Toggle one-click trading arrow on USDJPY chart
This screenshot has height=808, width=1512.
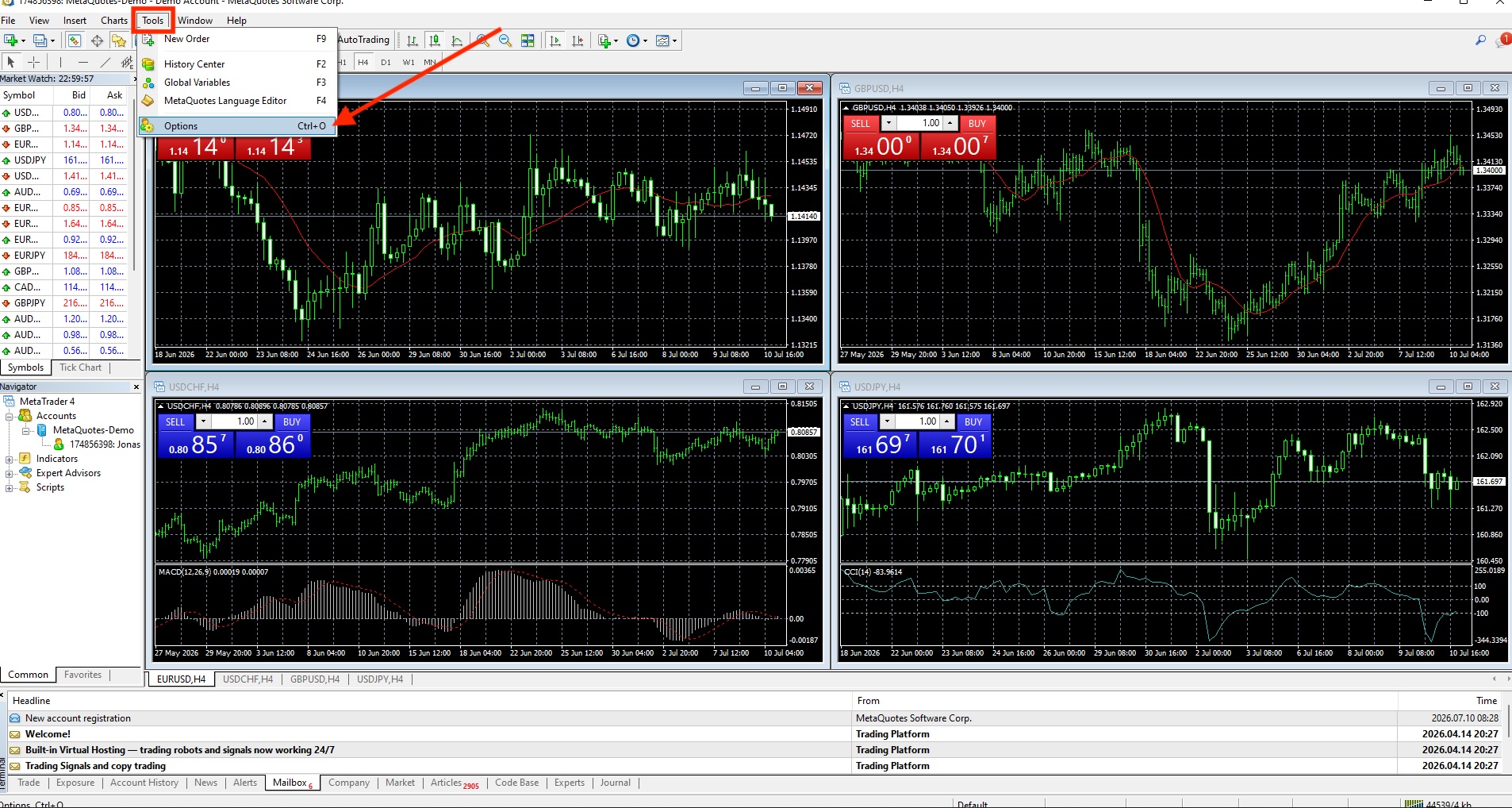click(846, 406)
